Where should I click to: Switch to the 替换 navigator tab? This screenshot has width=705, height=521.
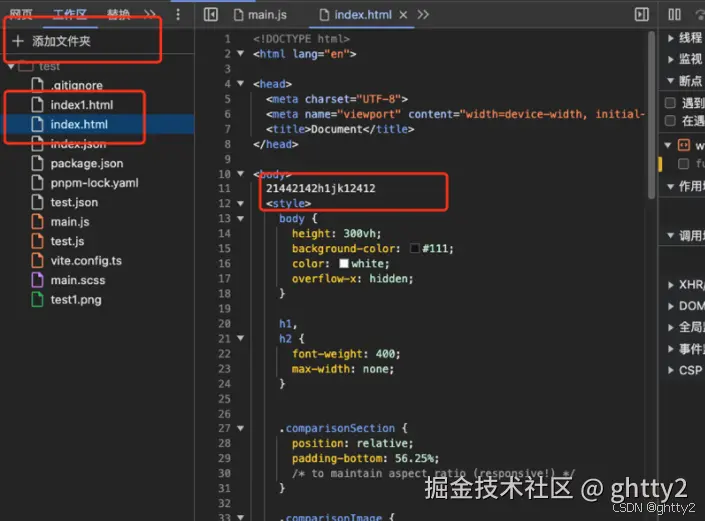pyautogui.click(x=119, y=15)
